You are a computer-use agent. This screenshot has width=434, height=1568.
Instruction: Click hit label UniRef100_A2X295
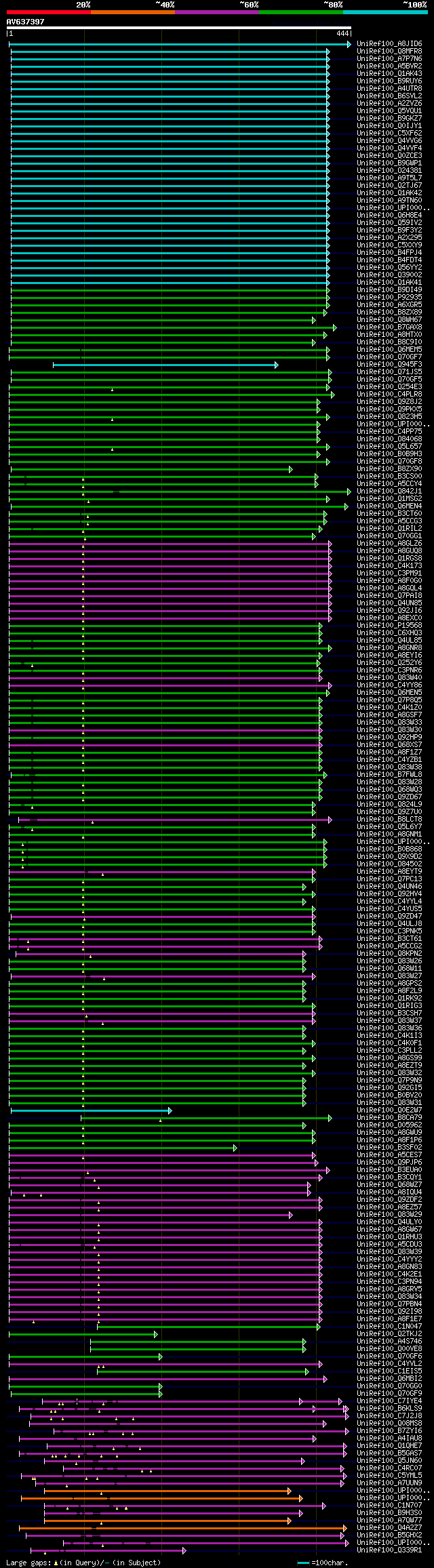(389, 238)
